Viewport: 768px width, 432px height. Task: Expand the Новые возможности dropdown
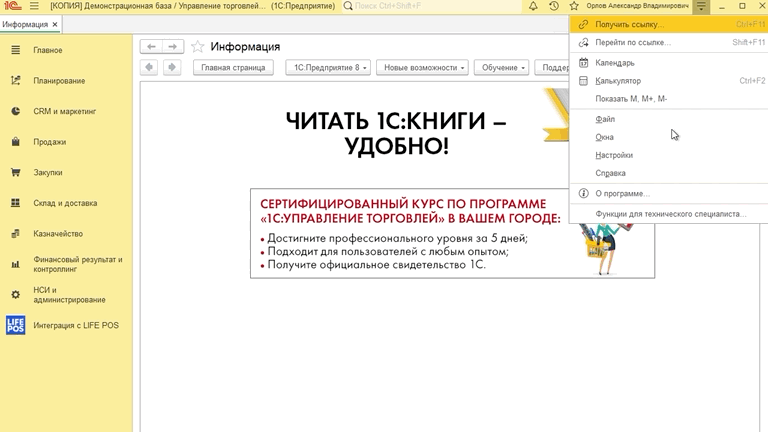[x=422, y=68]
